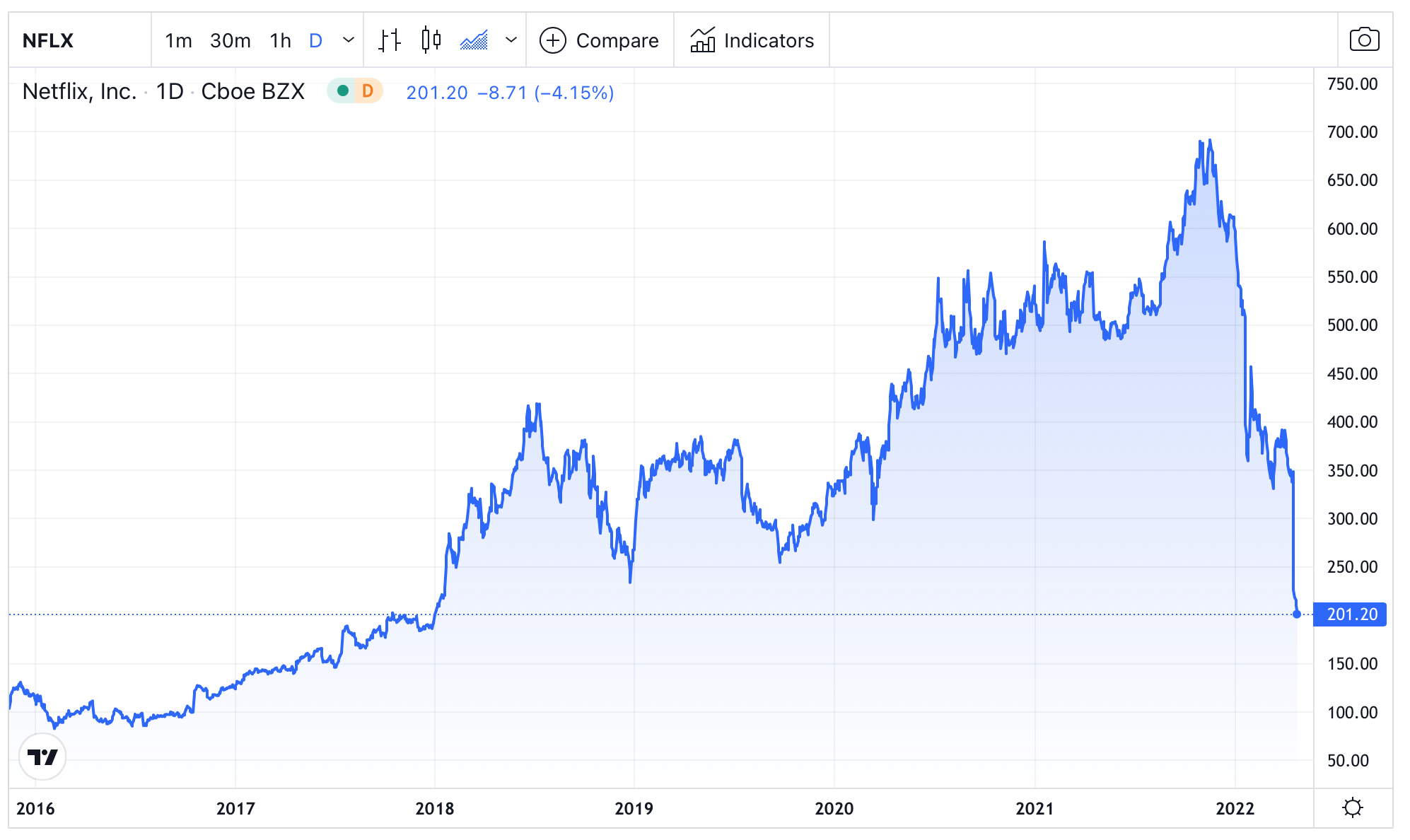Image resolution: width=1410 pixels, height=840 pixels.
Task: Select the area chart style icon
Action: (475, 40)
